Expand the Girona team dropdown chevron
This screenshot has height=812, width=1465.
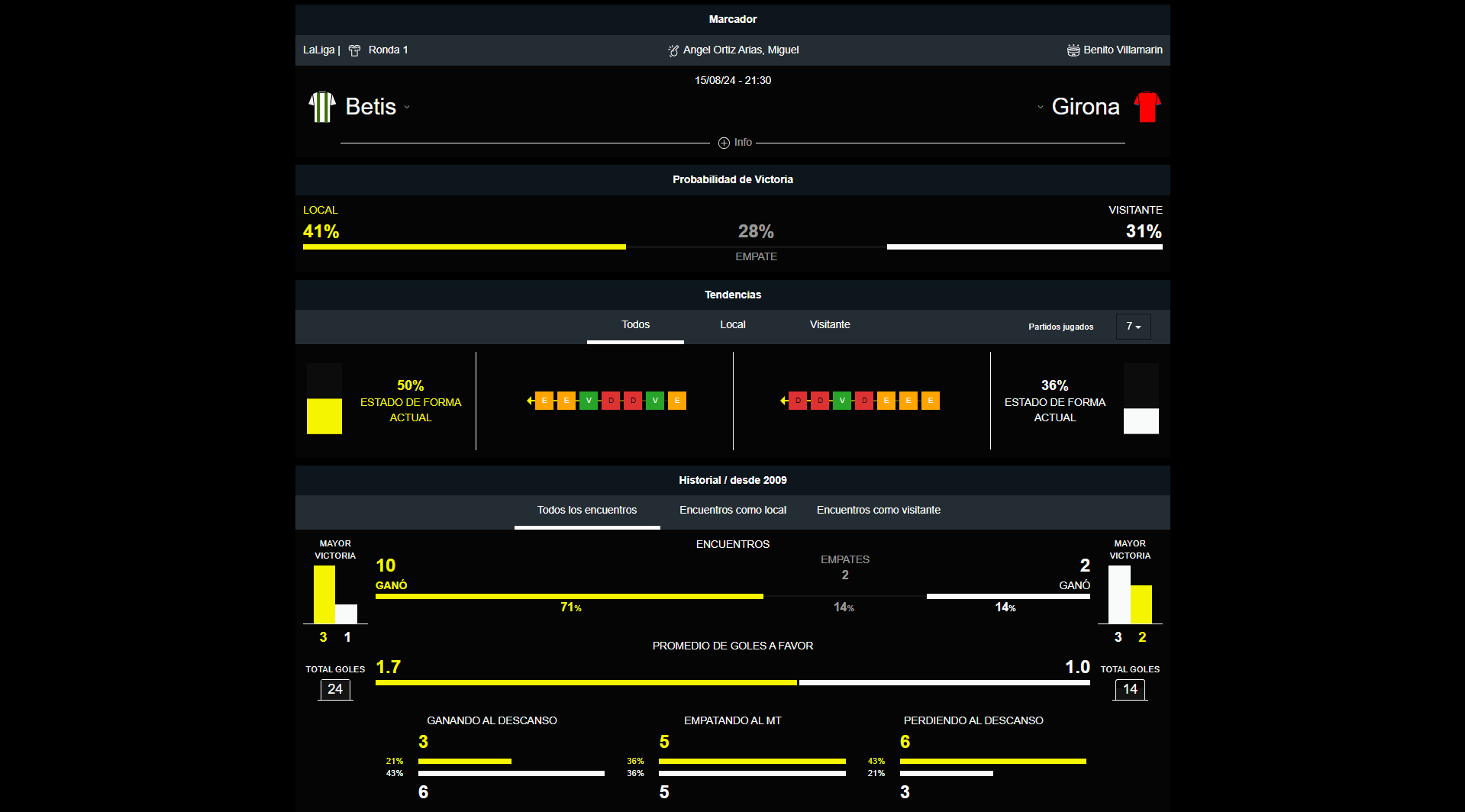(1041, 108)
